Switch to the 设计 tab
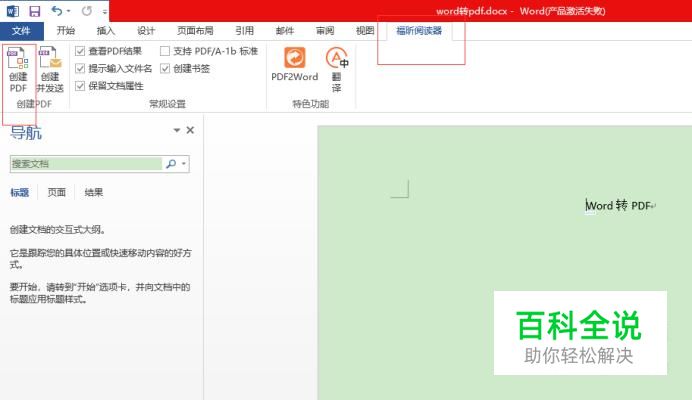This screenshot has height=400, width=692. [x=146, y=30]
